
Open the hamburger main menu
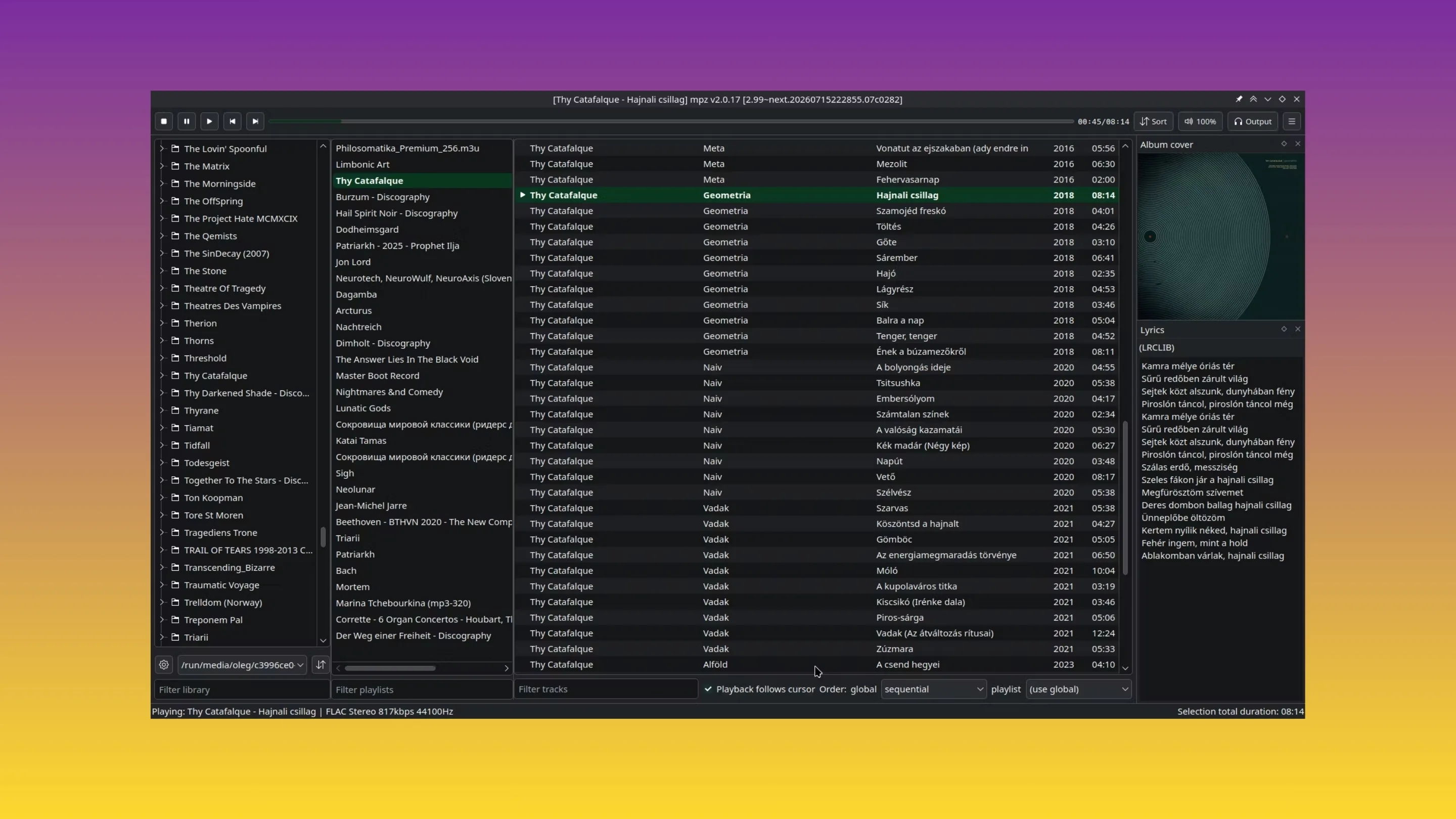pyautogui.click(x=1292, y=121)
